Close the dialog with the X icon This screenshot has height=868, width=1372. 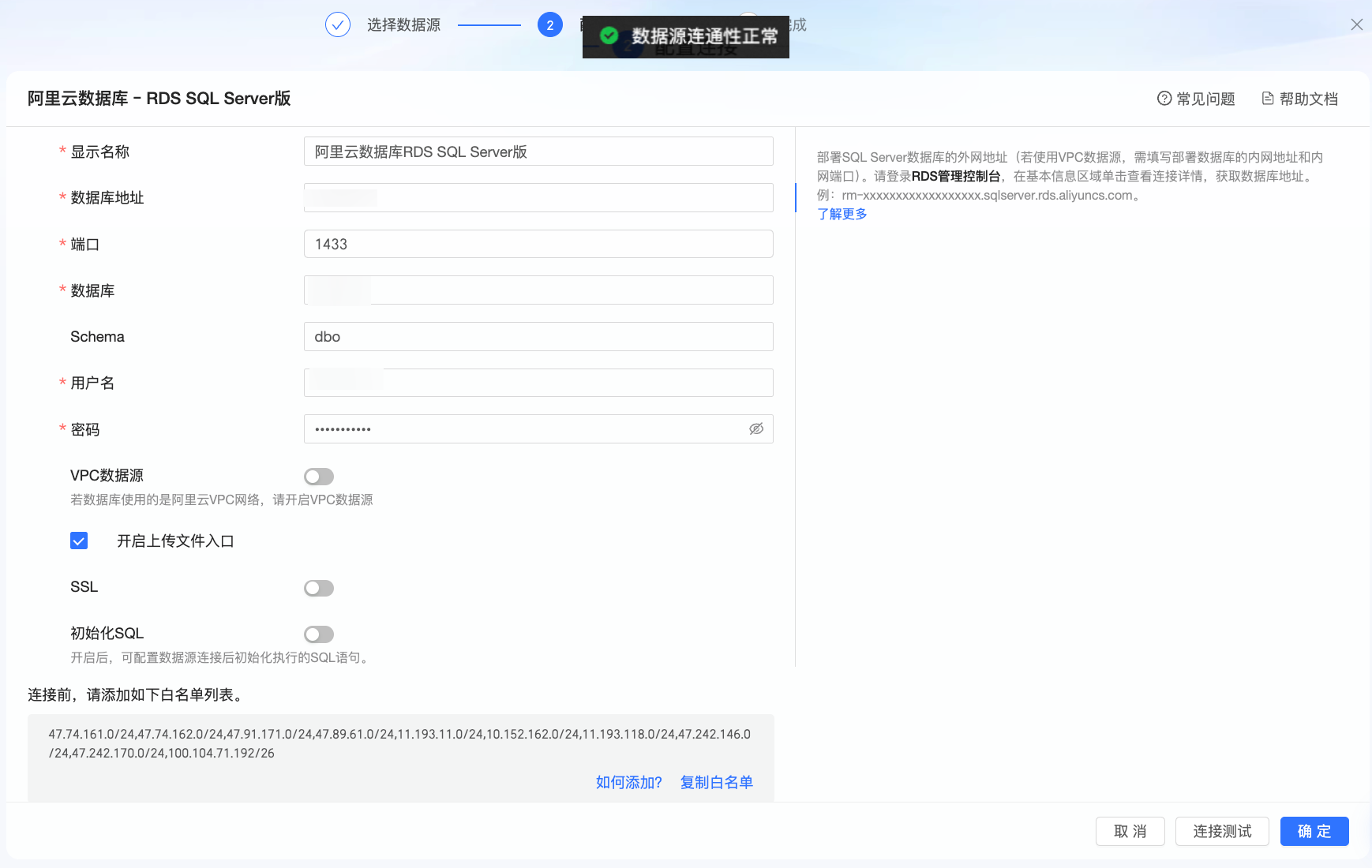(1357, 24)
